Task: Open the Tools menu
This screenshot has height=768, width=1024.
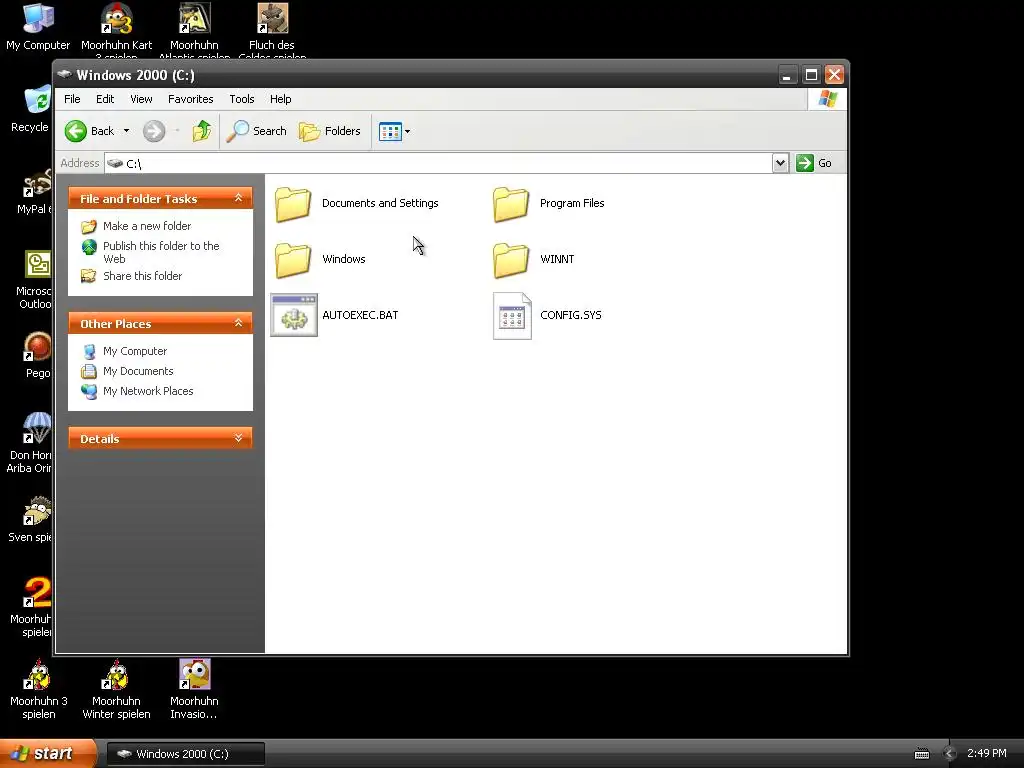Action: coord(242,99)
